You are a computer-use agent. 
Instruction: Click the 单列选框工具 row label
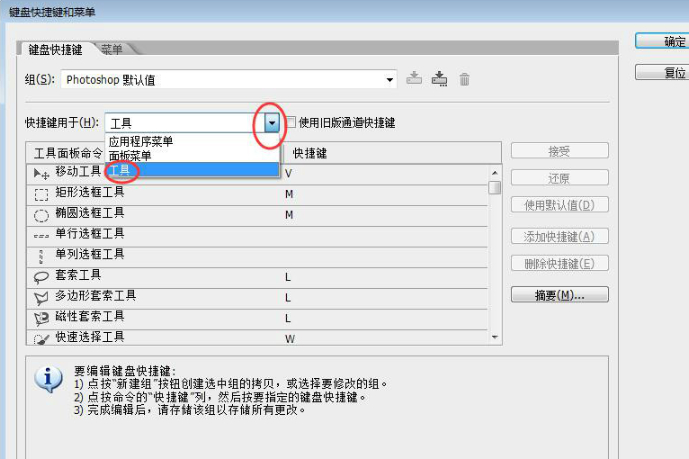click(90, 254)
